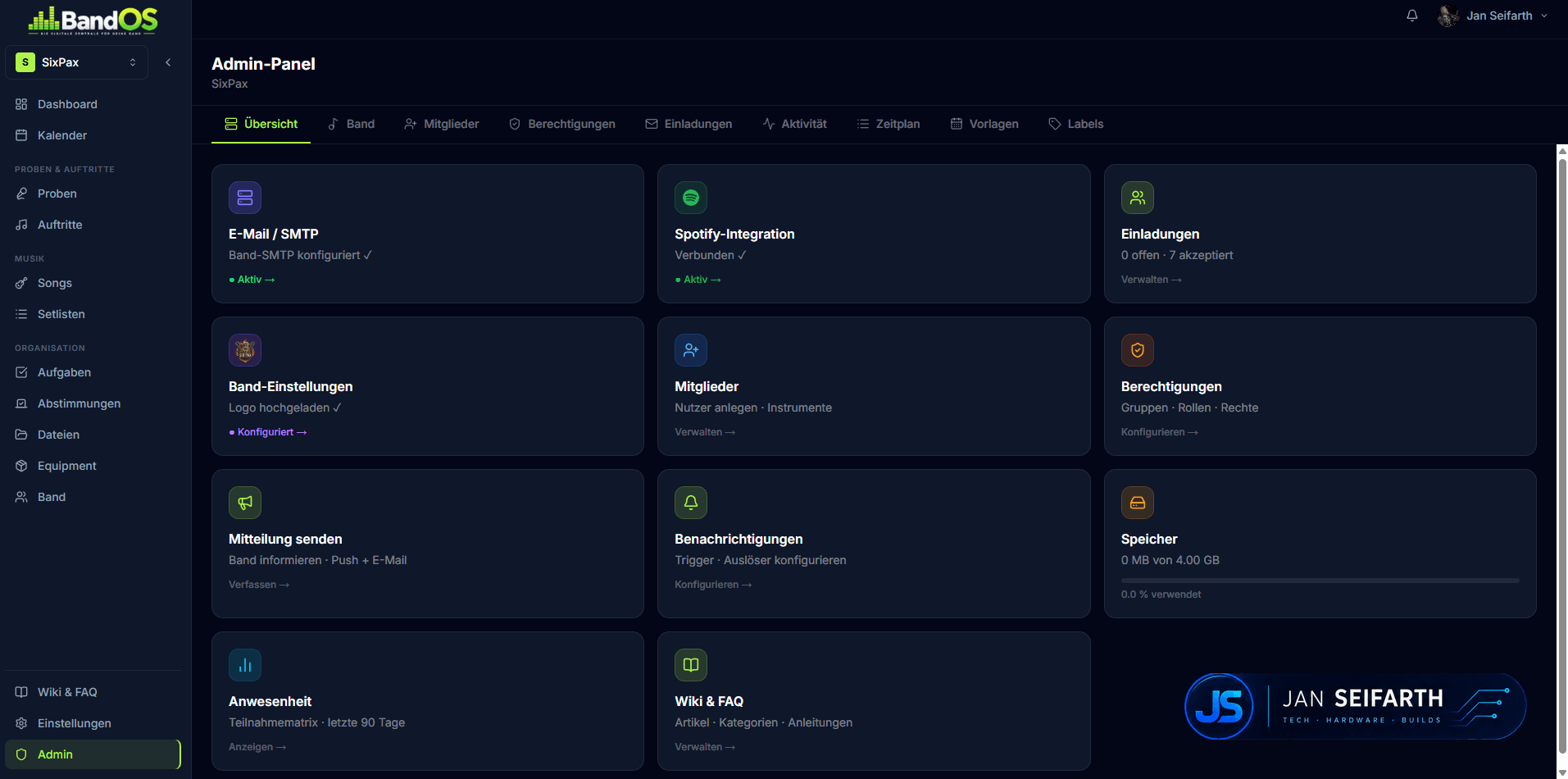Open the Einladungen tab

point(689,124)
